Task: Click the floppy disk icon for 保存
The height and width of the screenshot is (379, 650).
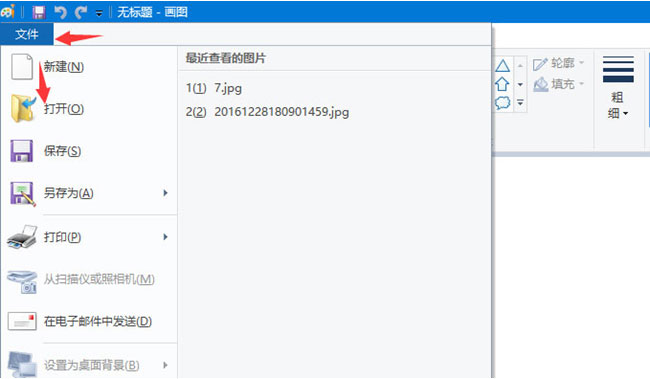Action: (x=22, y=151)
